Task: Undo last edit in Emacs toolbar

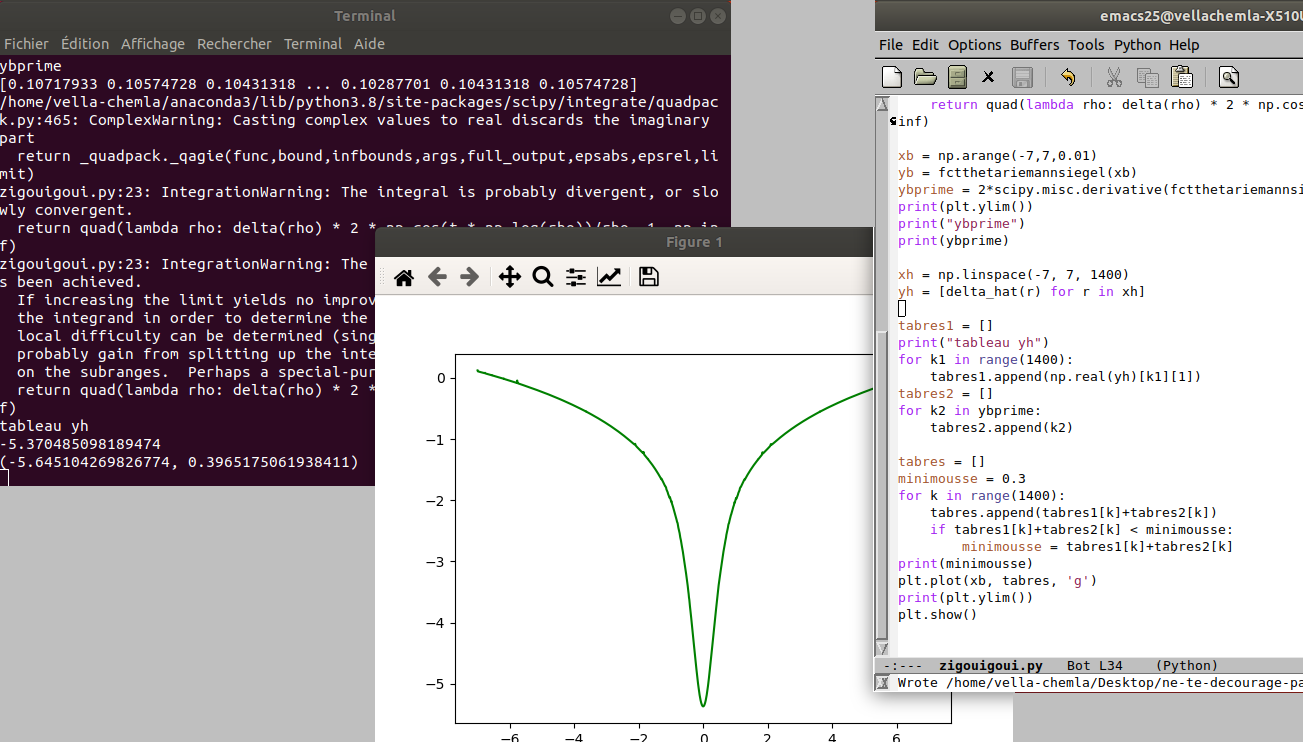Action: 1068,77
